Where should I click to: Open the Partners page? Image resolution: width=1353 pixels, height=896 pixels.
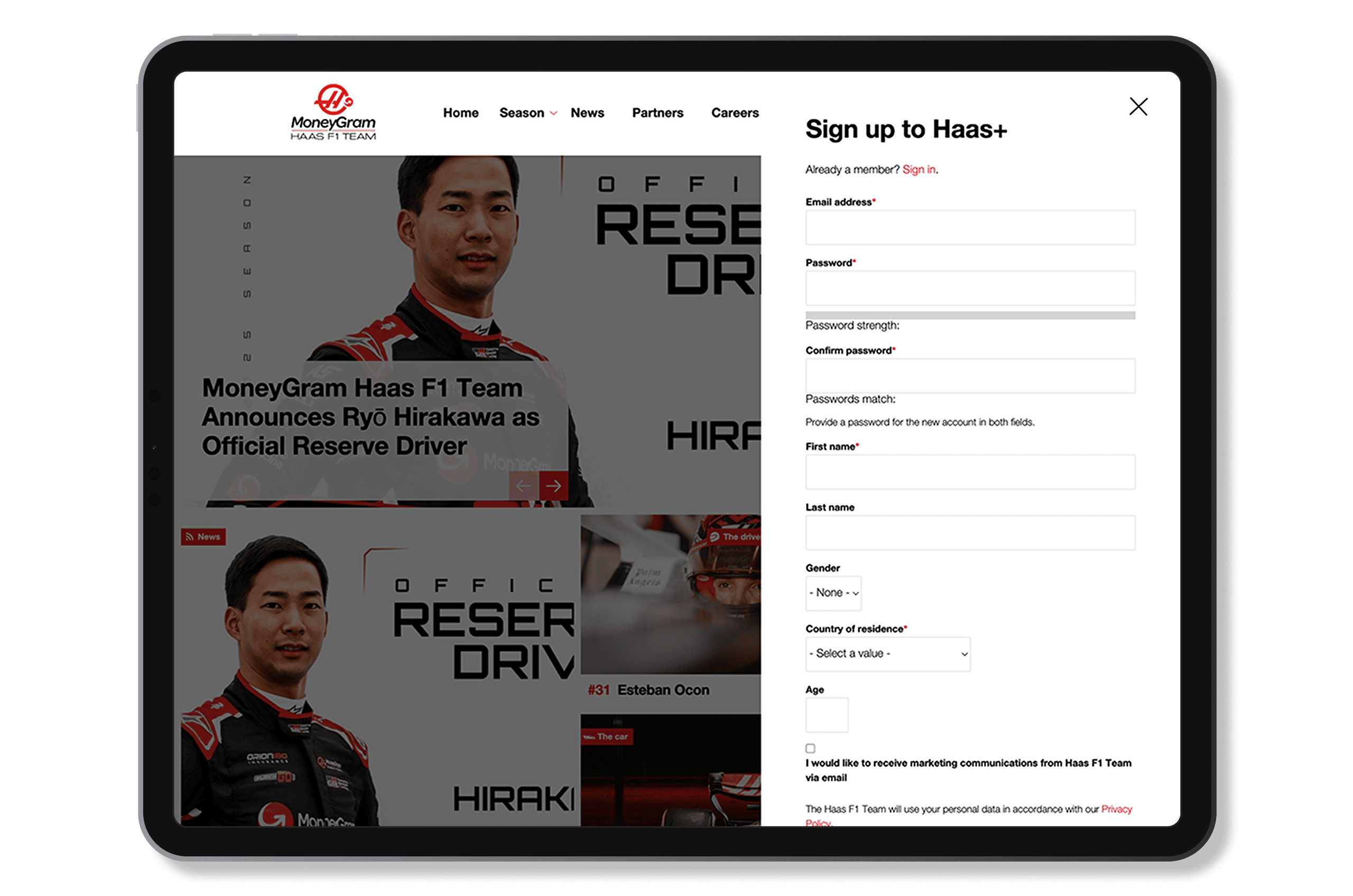[657, 113]
